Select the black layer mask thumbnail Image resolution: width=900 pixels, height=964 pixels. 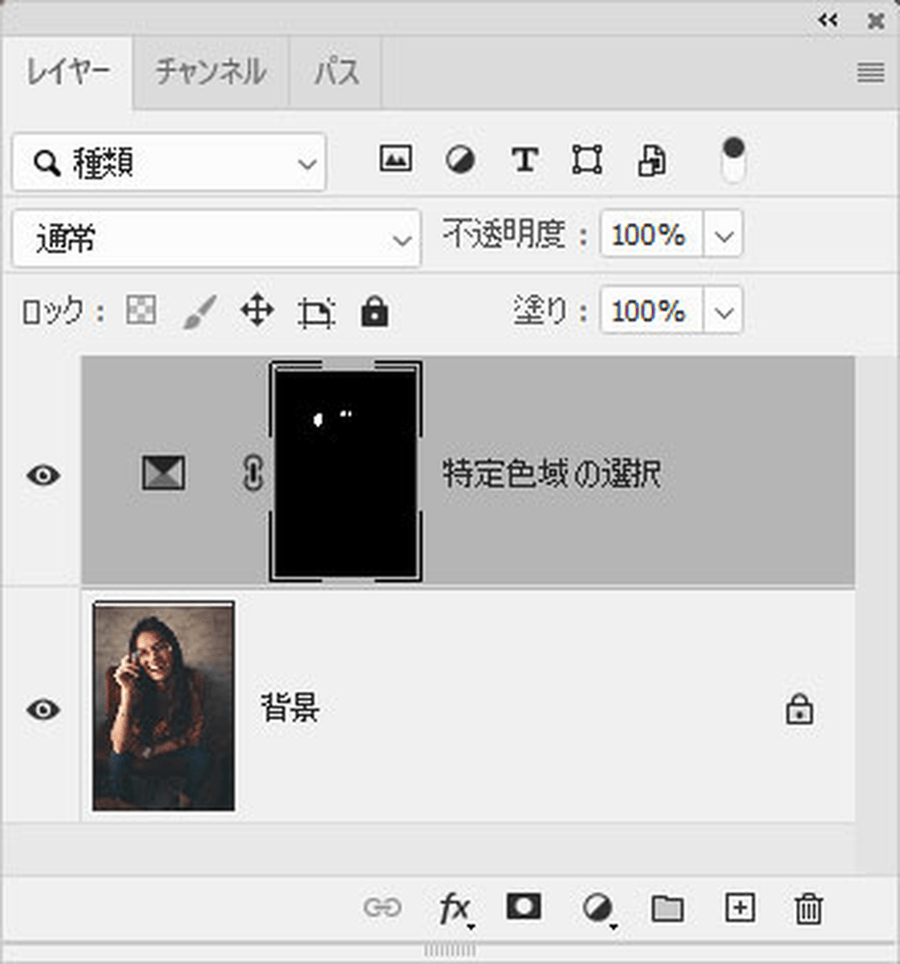click(345, 471)
